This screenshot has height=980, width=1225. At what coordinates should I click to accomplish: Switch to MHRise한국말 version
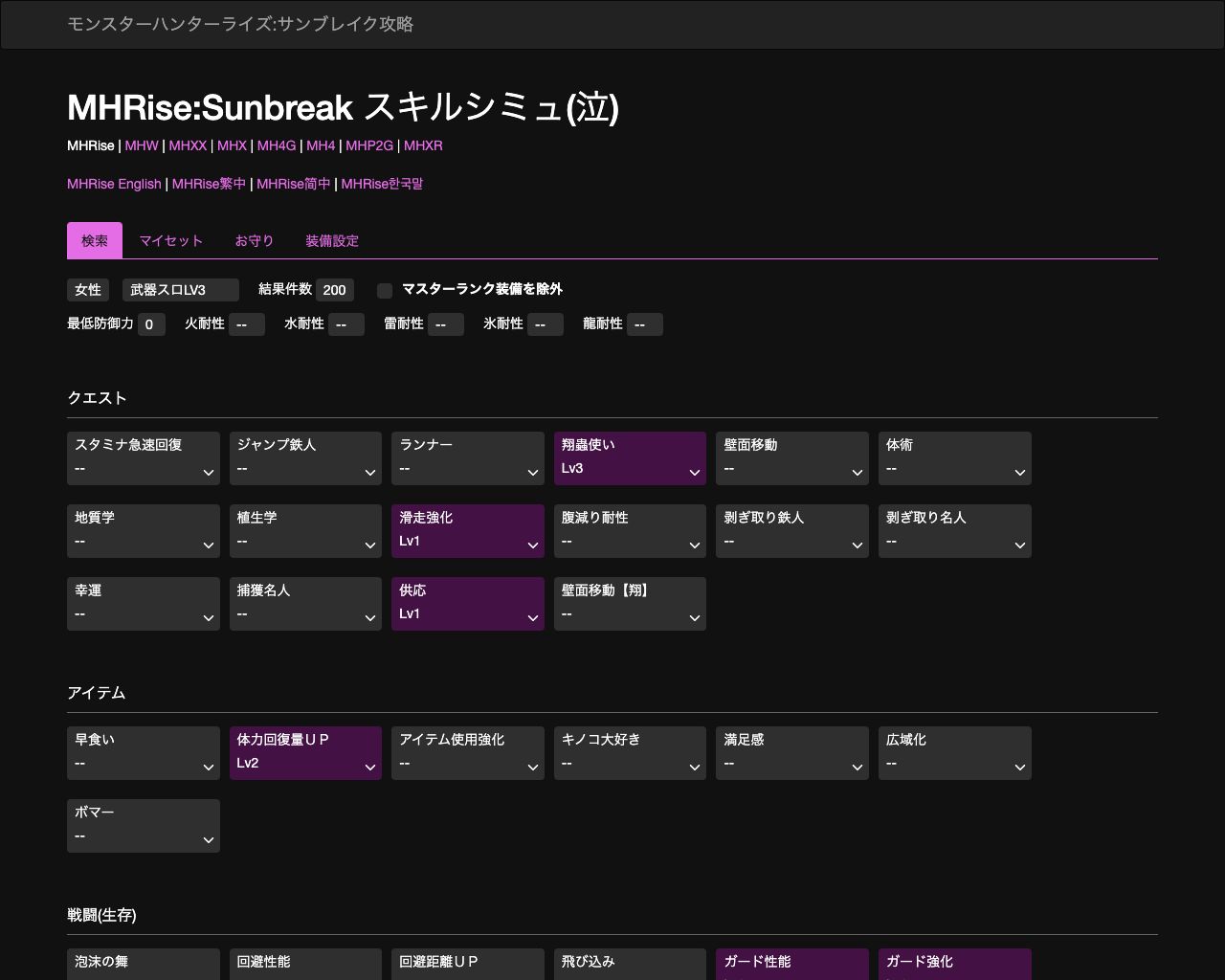point(382,184)
